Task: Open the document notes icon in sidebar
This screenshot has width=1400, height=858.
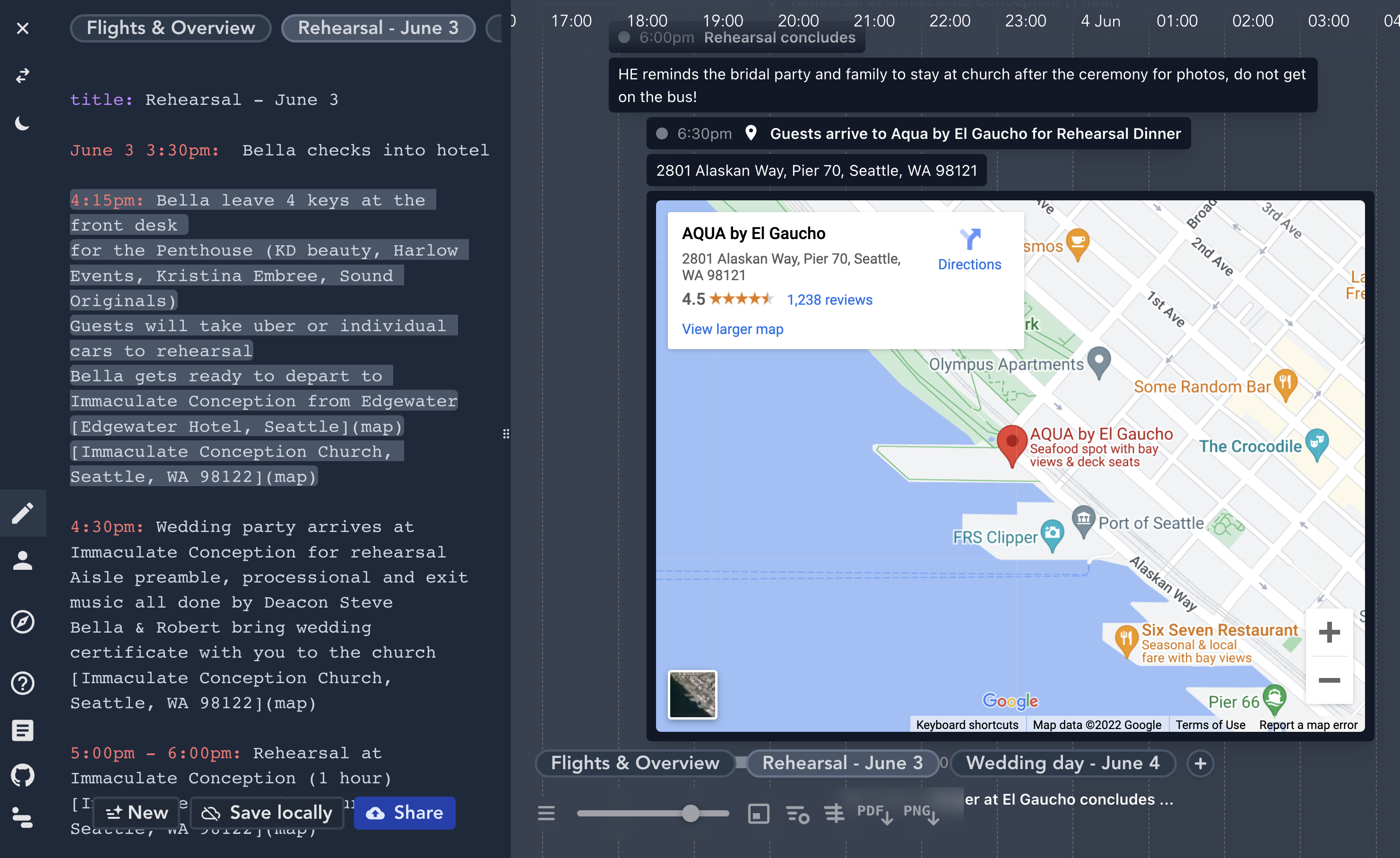Action: point(23,730)
